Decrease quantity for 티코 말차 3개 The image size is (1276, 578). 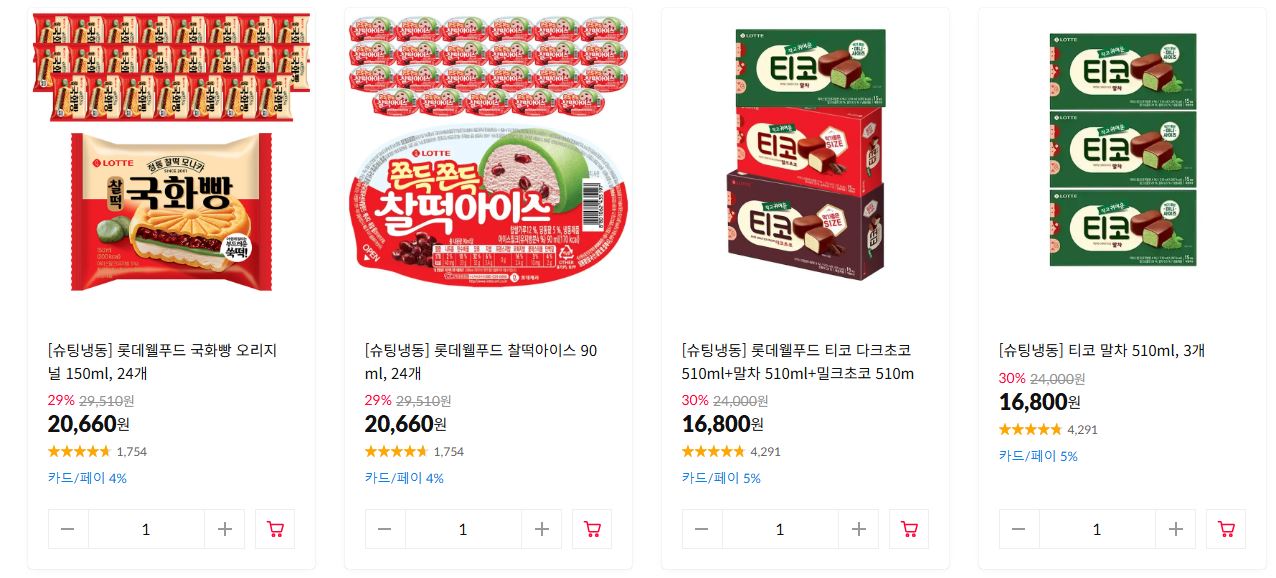coord(1019,529)
